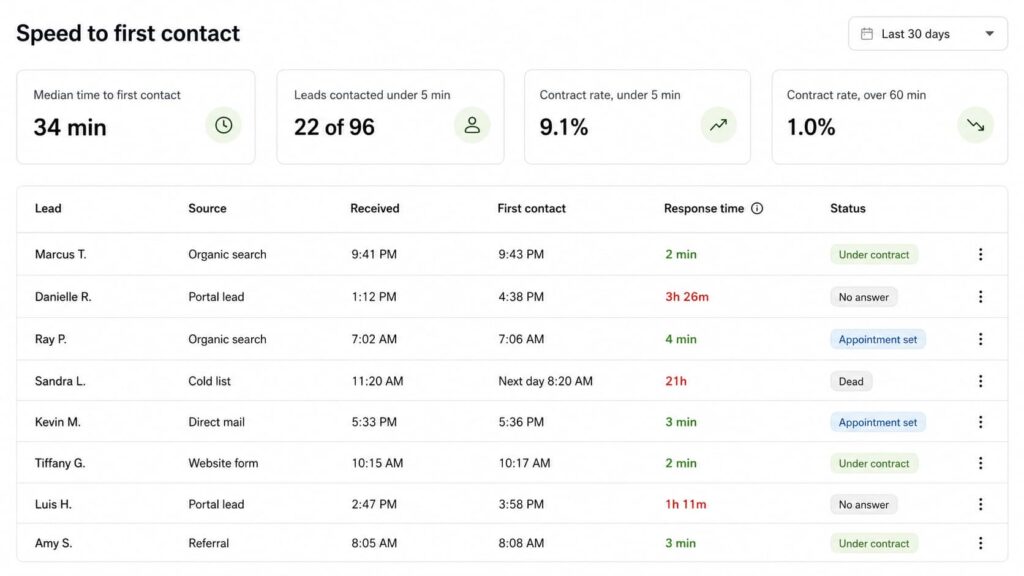Click the No answer badge for Danielle R.

863,297
